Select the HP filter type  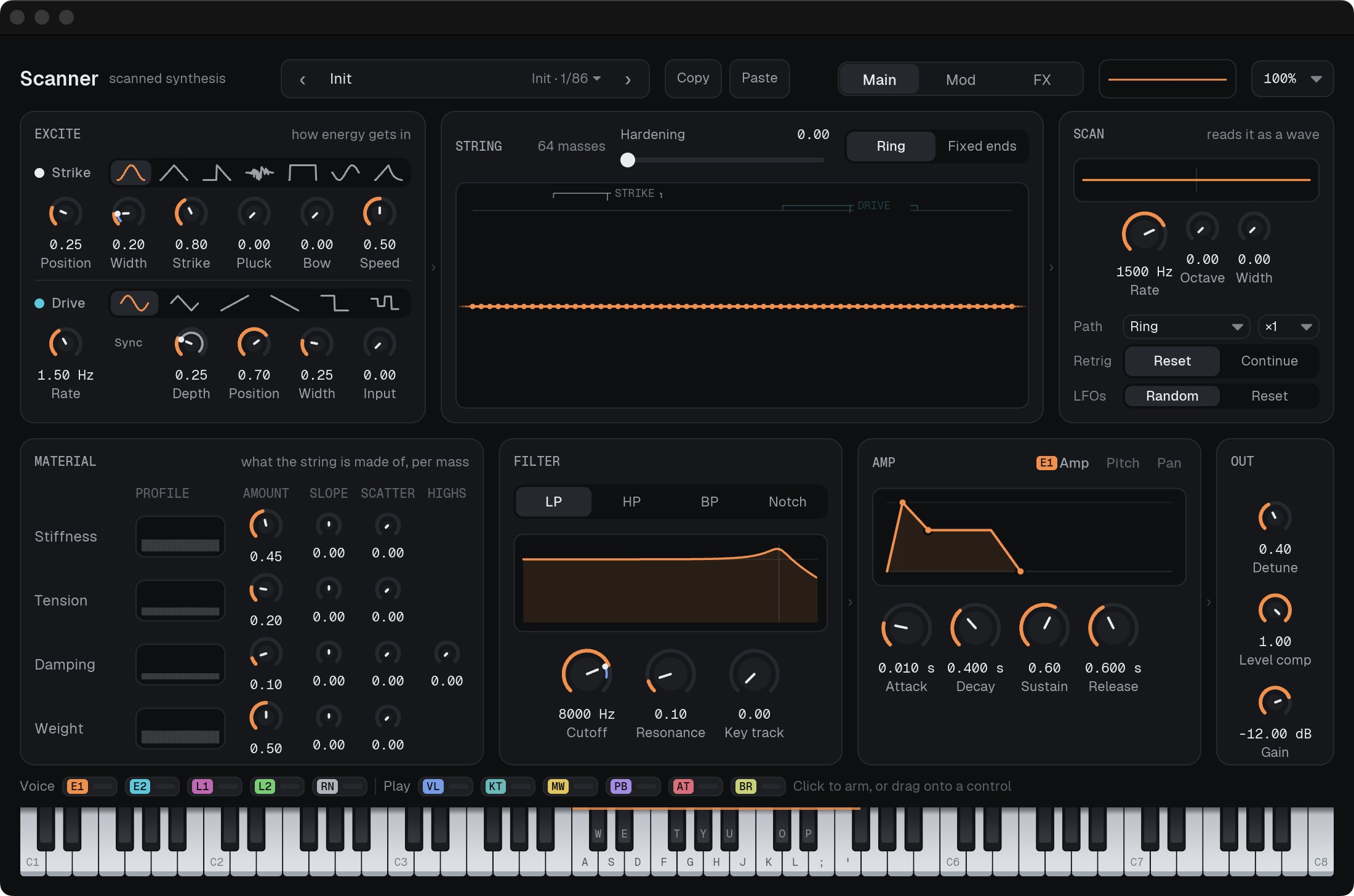pos(631,502)
